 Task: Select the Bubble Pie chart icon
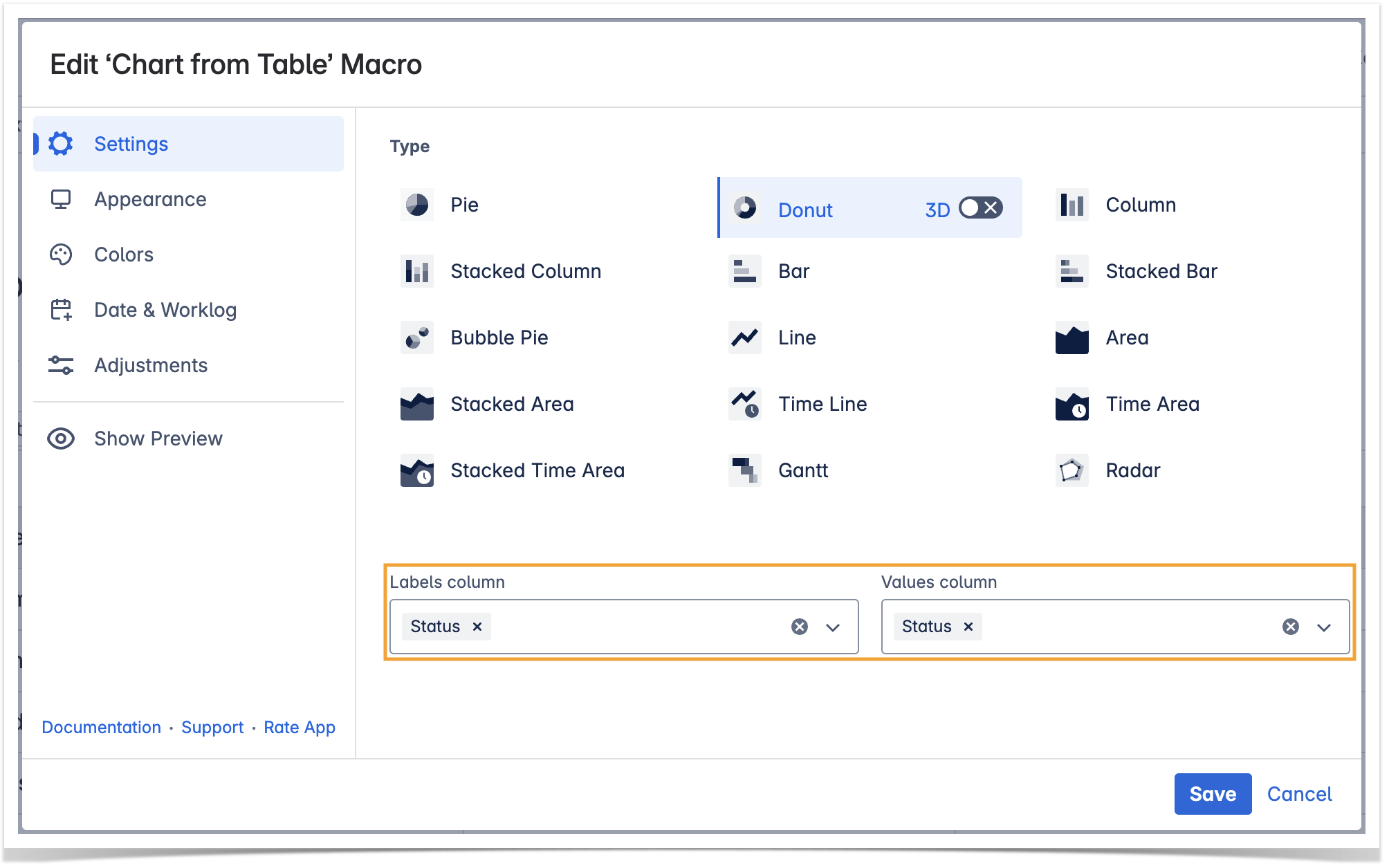(416, 338)
